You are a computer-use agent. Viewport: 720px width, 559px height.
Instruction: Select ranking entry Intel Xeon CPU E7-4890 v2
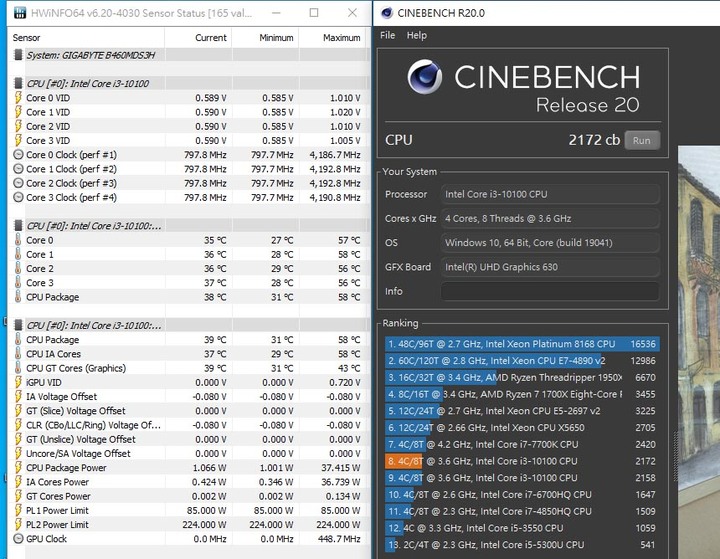coord(522,361)
